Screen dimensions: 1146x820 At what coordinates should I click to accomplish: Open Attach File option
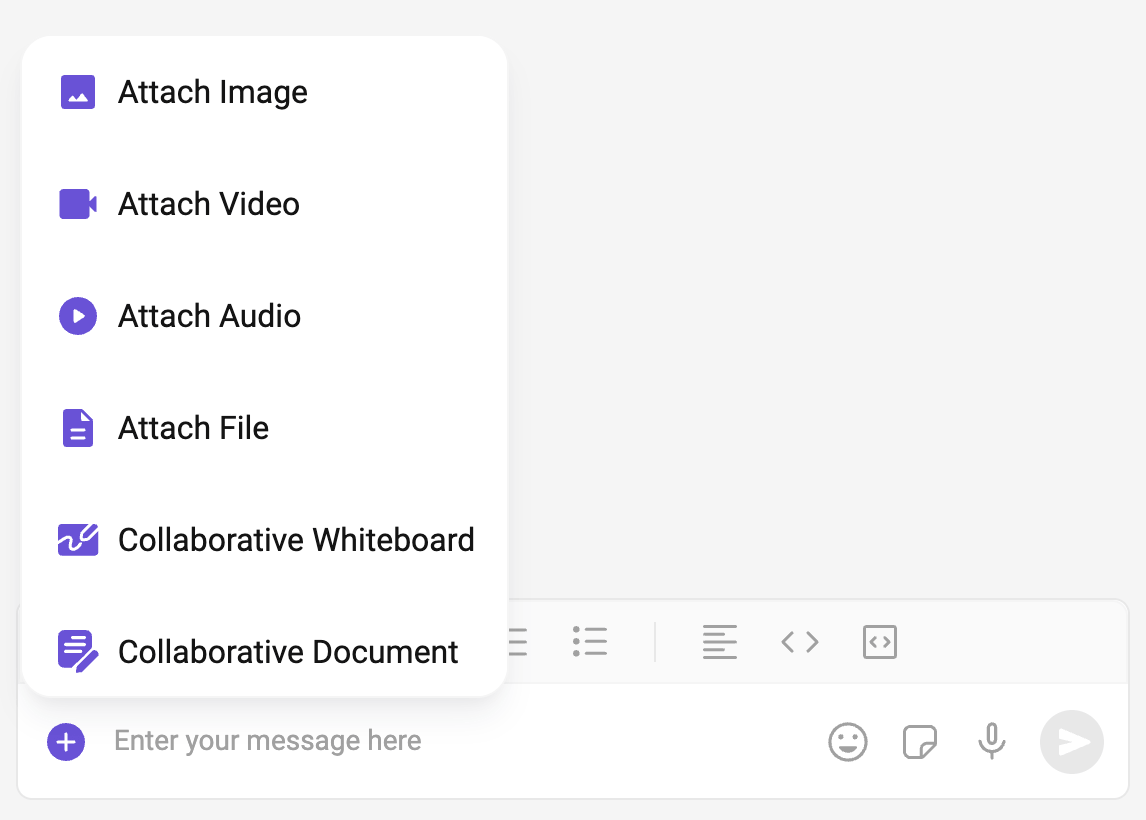(265, 428)
